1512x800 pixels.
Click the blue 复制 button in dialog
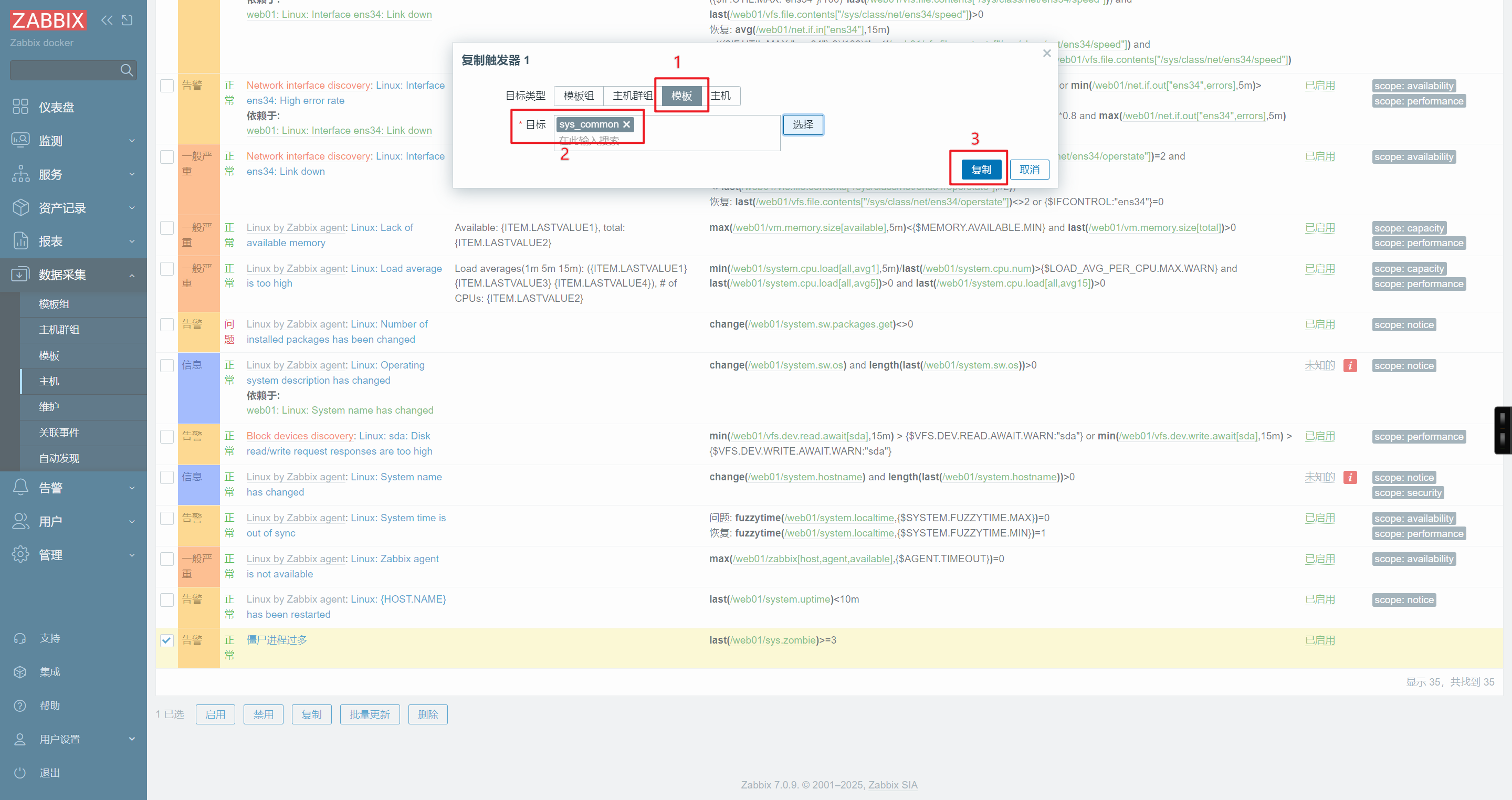(x=981, y=170)
